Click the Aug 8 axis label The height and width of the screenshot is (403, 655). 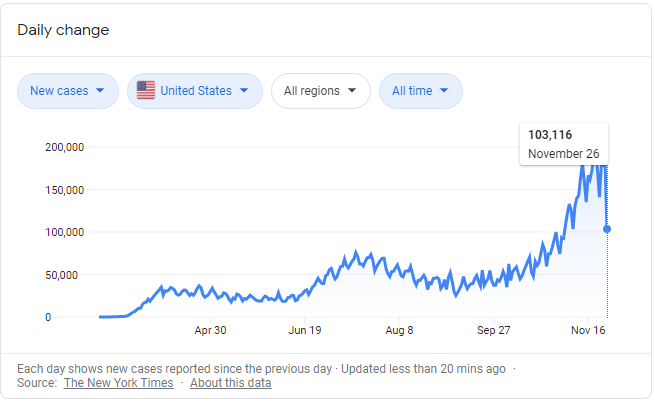click(x=400, y=329)
